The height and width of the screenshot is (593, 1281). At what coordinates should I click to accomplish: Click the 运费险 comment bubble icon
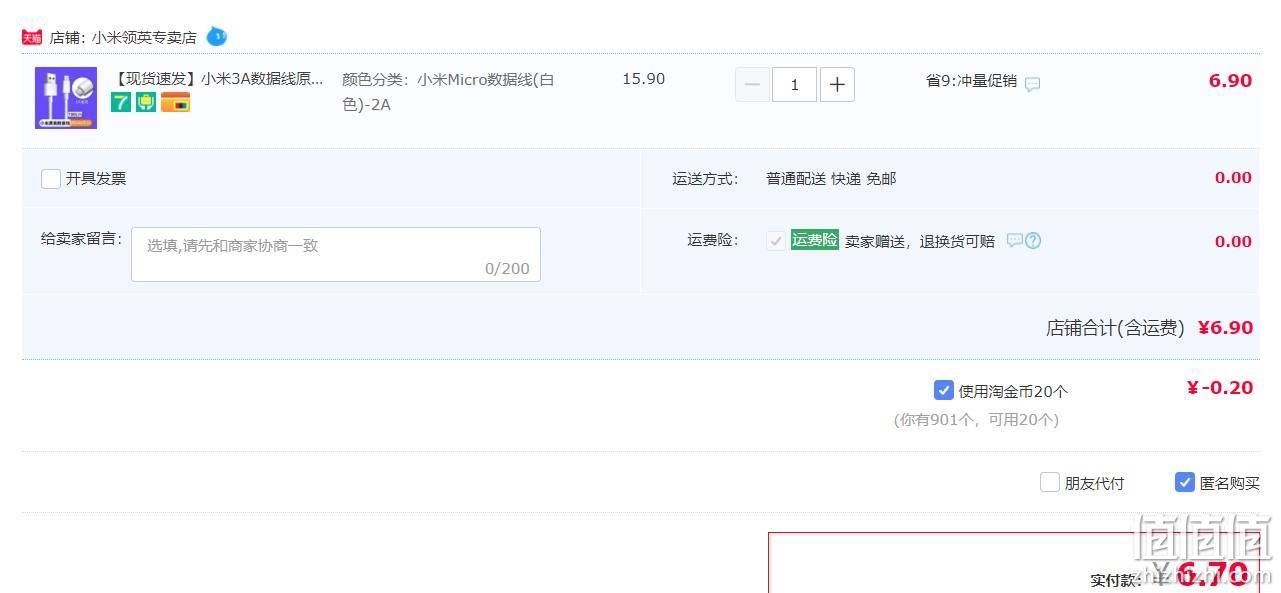[1014, 240]
